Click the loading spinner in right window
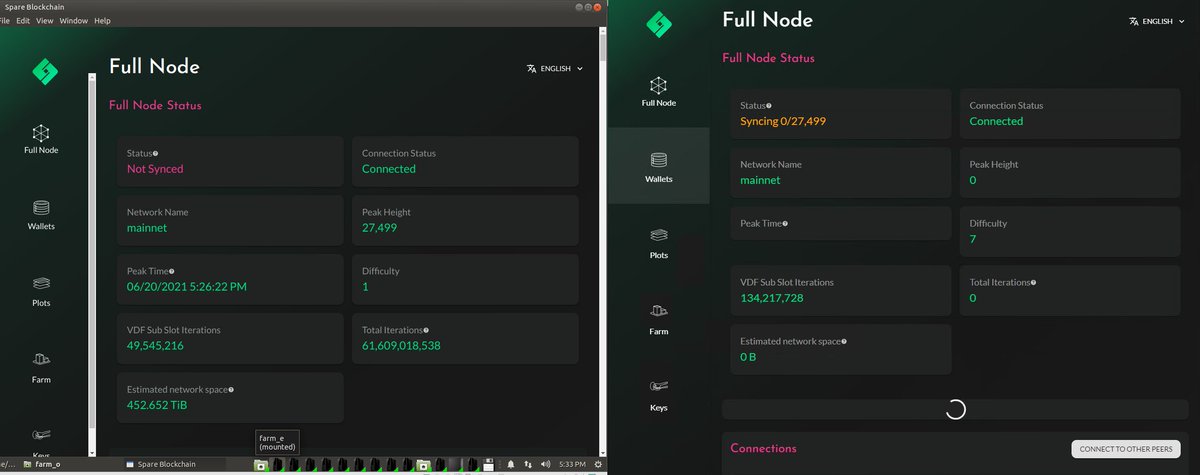 (955, 409)
